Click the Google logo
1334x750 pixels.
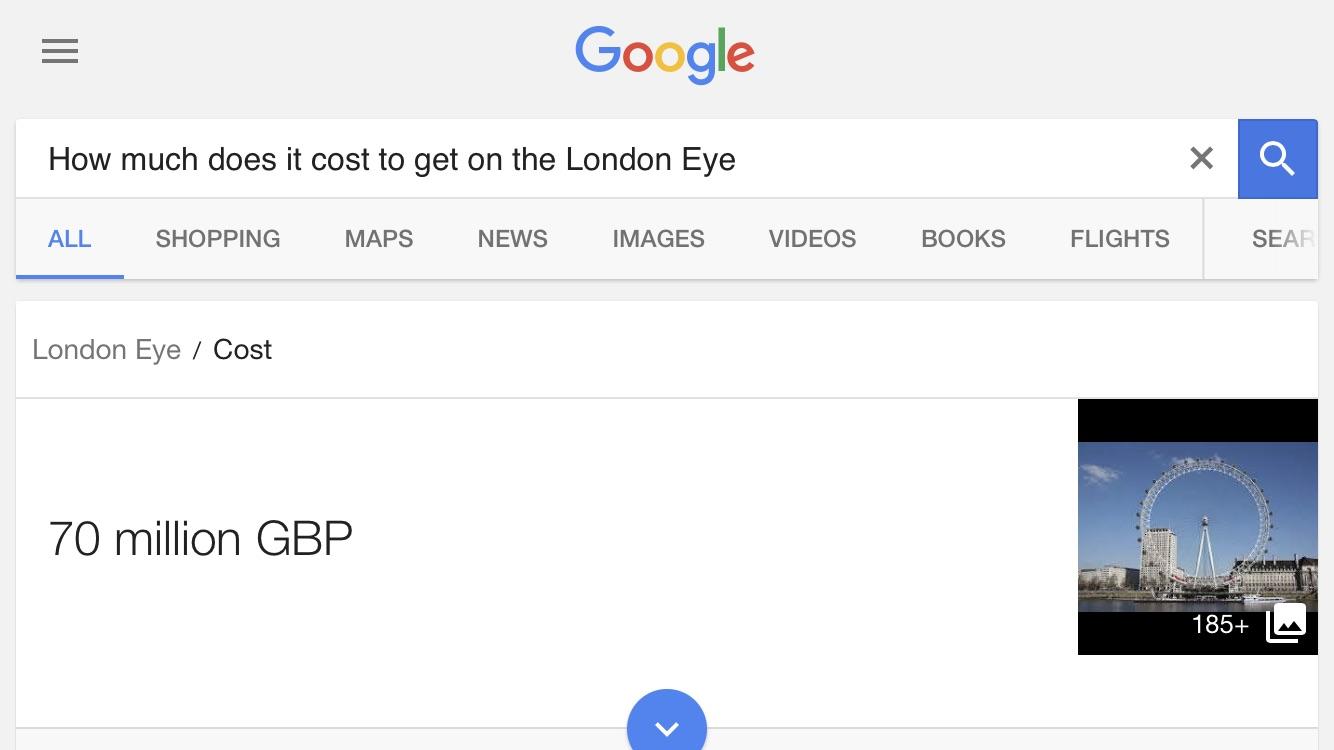click(x=665, y=54)
